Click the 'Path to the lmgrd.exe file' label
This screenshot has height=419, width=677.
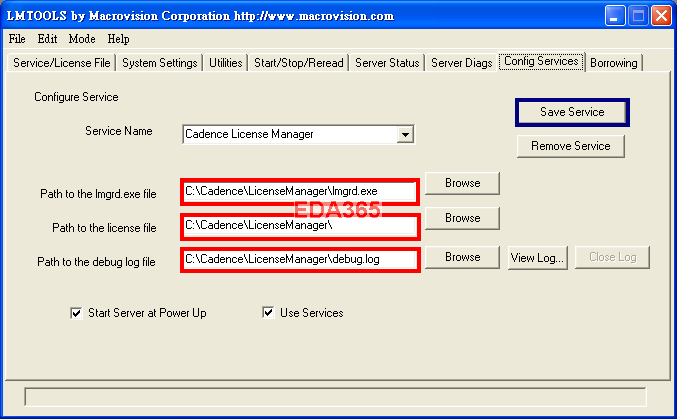click(x=98, y=194)
